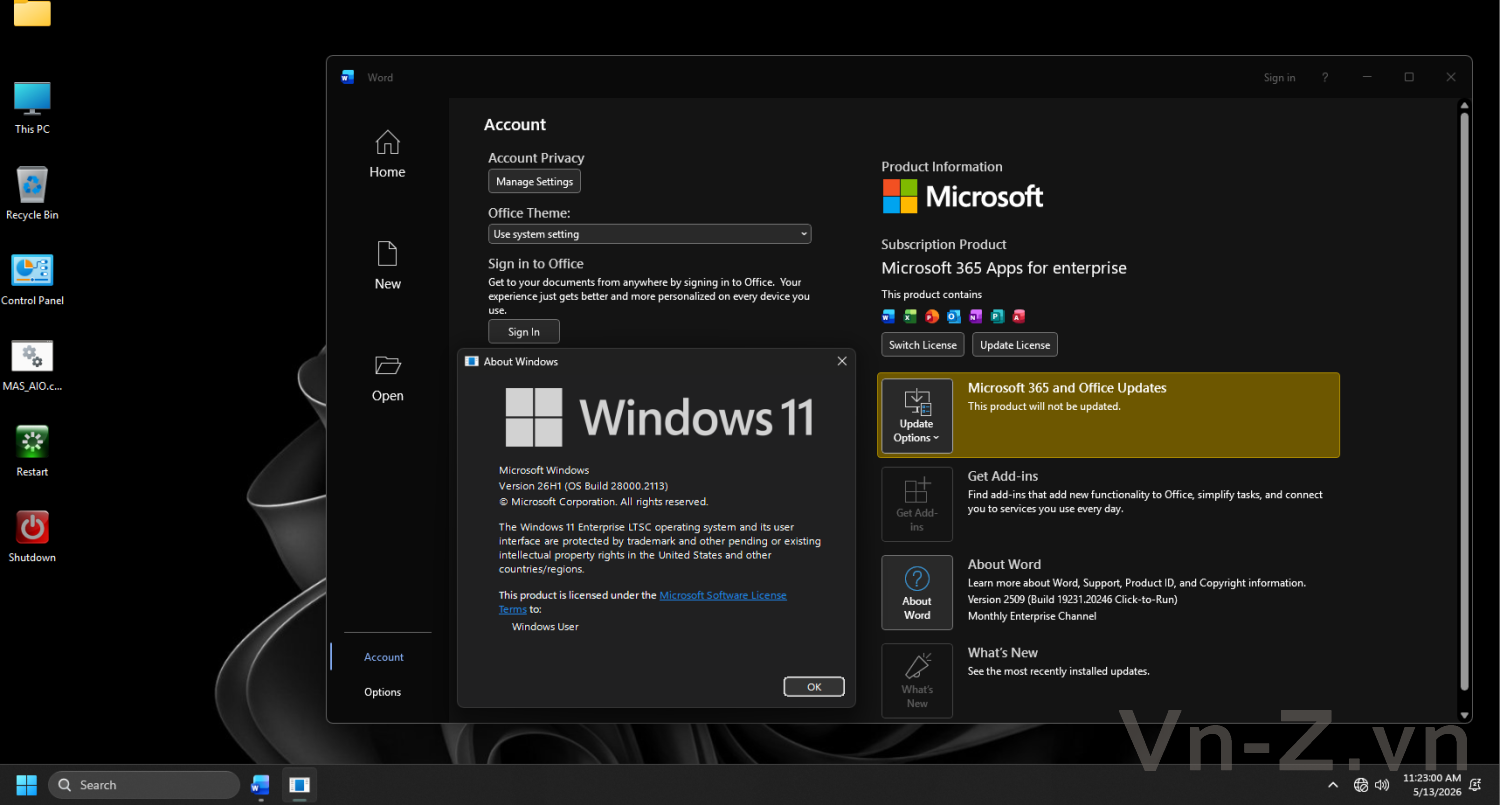Click the Account page scrollbar down arrow
The height and width of the screenshot is (805, 1500).
point(1465,714)
